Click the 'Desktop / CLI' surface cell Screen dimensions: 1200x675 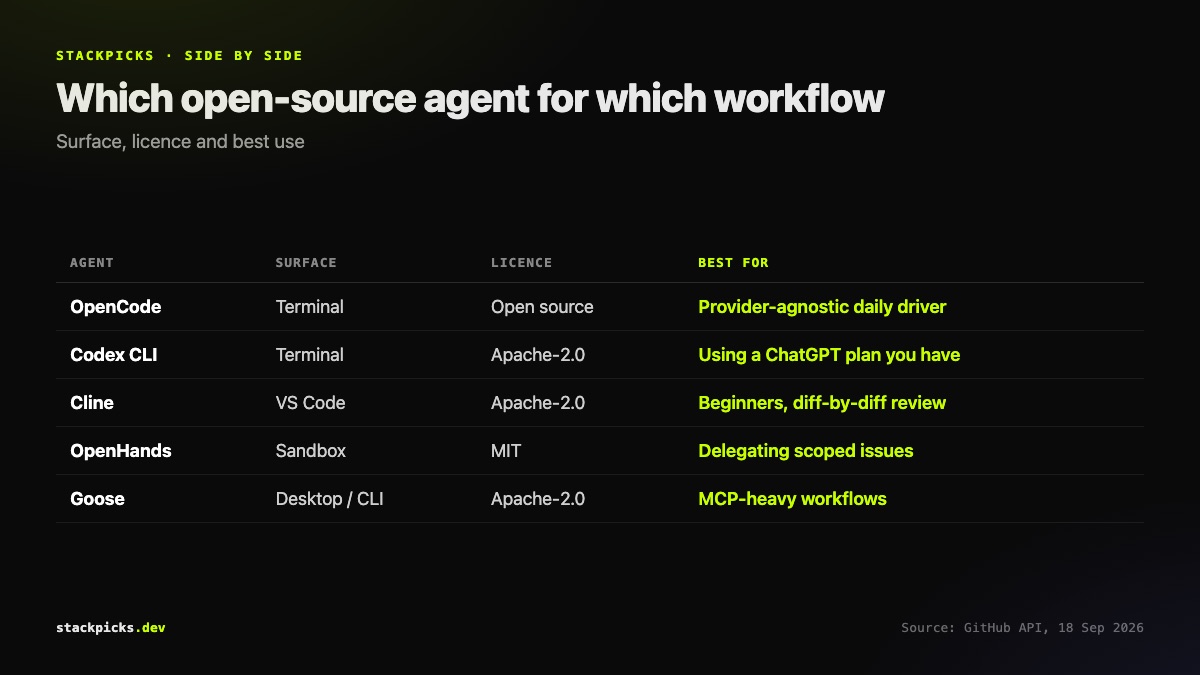[x=330, y=499]
